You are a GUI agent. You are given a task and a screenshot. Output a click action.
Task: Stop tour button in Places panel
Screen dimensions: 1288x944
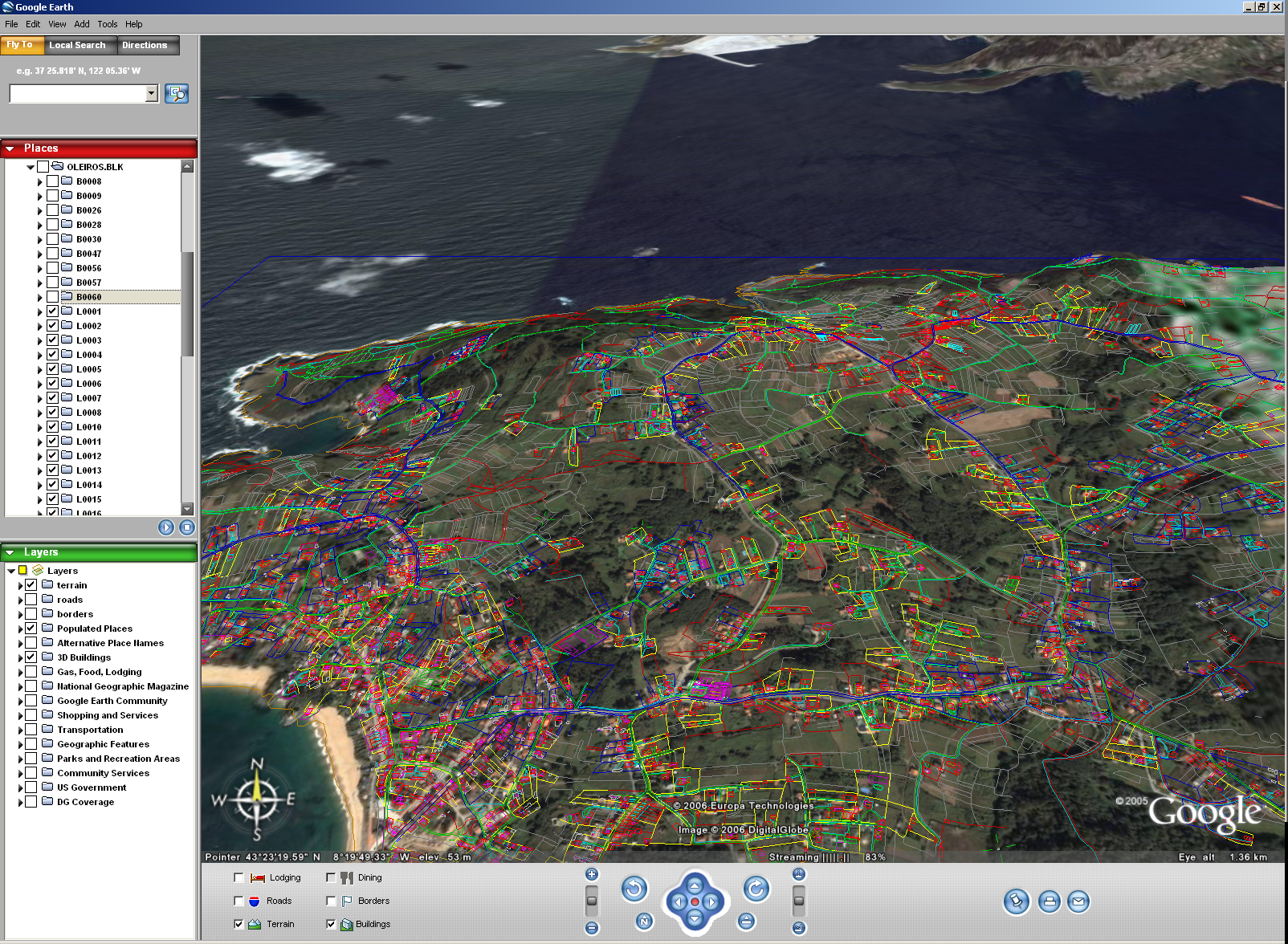click(187, 527)
